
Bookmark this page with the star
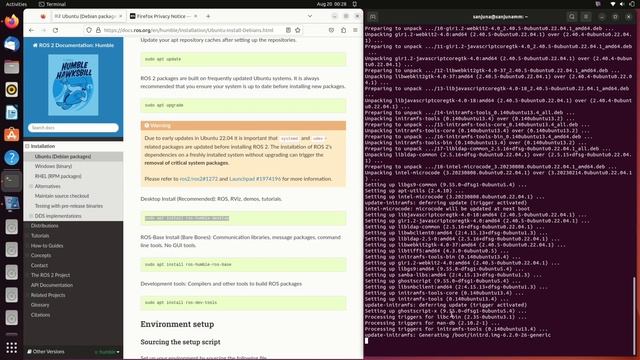298,30
